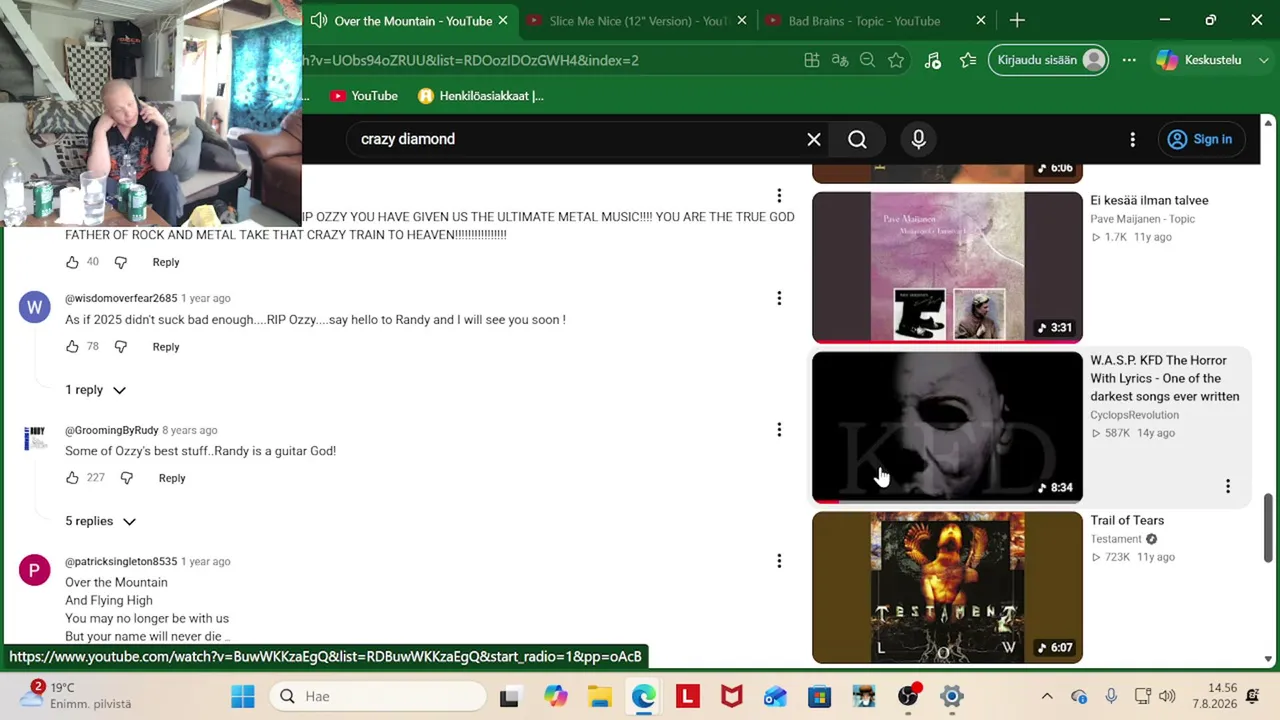
Task: Close the Bad Brains - Topic tab
Action: point(981,20)
